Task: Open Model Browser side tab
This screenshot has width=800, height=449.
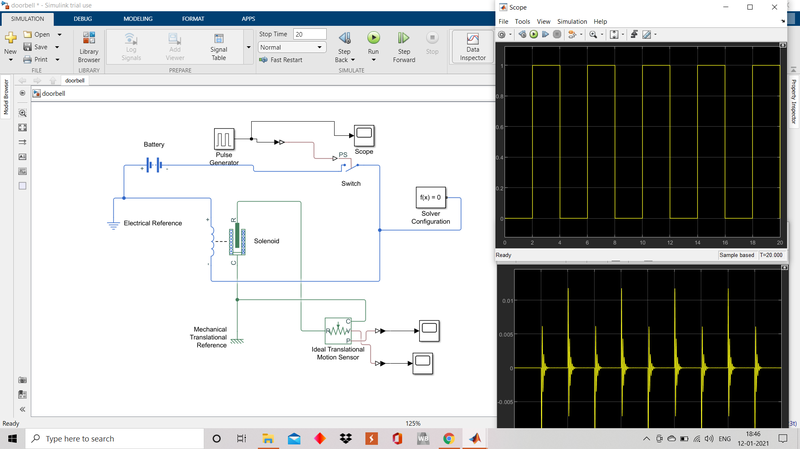Action: coord(6,97)
